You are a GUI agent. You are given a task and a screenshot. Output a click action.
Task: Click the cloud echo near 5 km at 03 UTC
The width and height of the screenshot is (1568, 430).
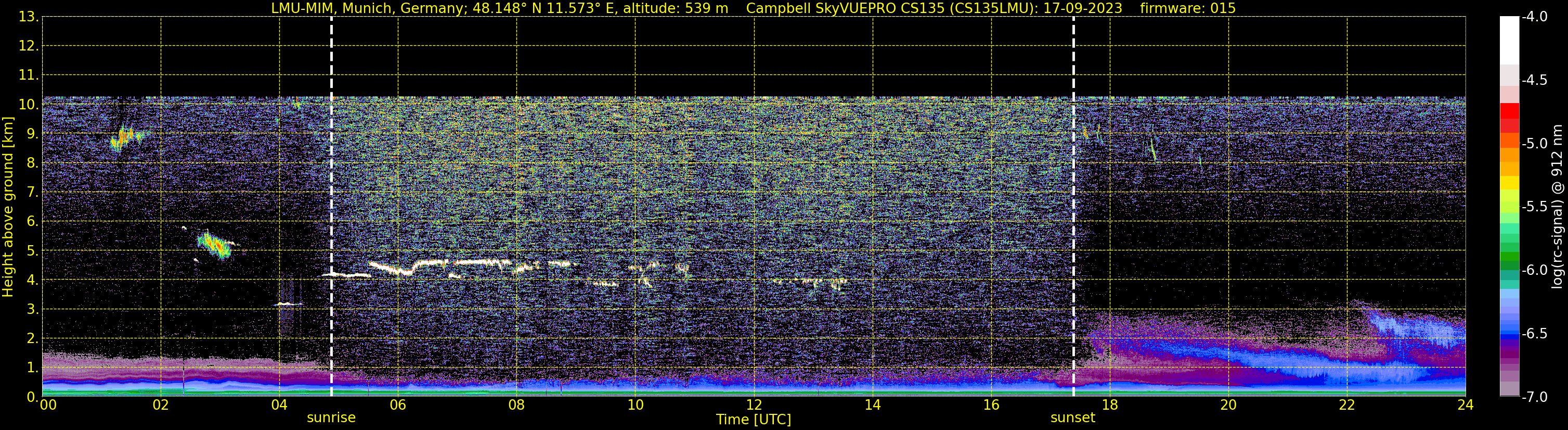[x=214, y=244]
